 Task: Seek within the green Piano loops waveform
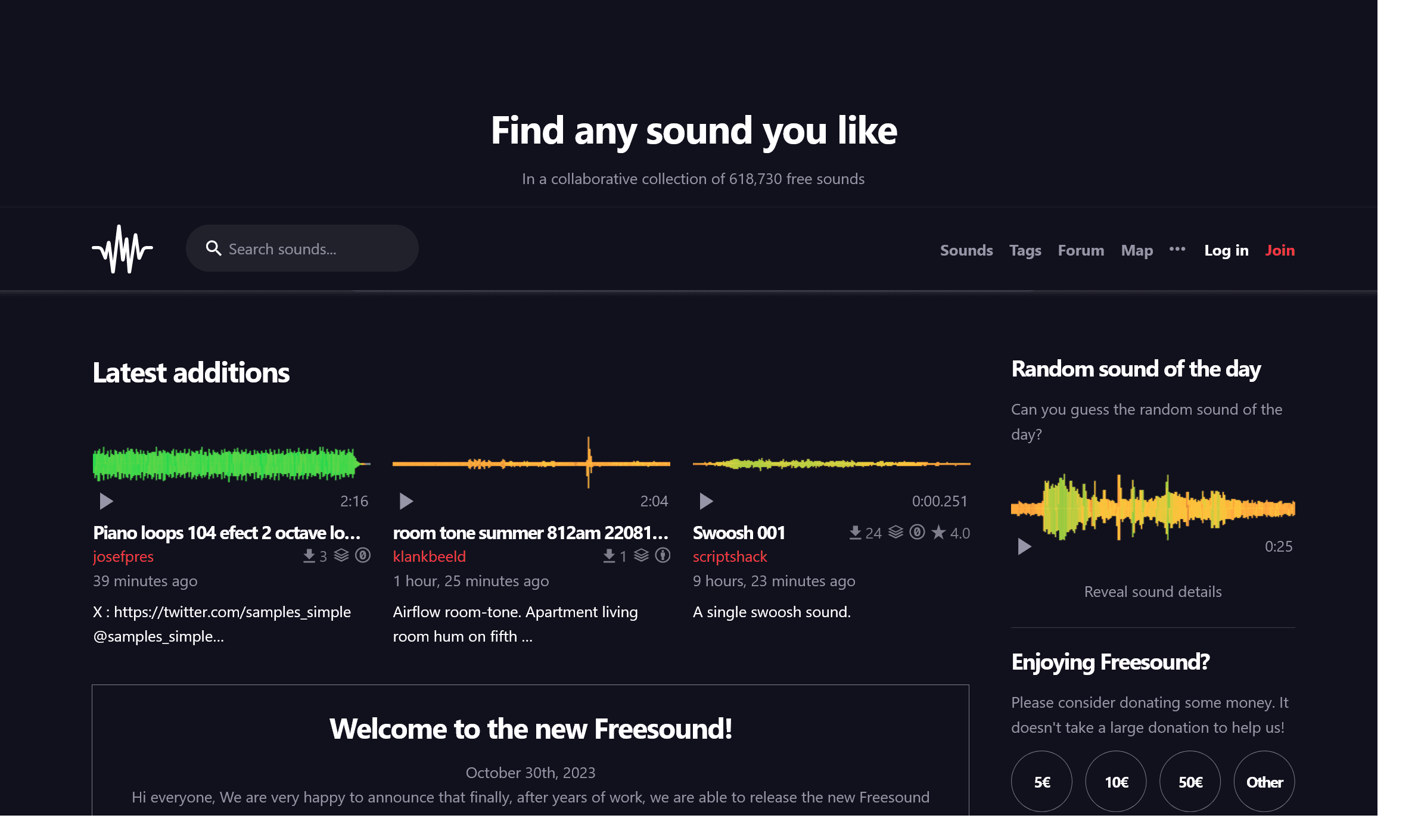[x=232, y=463]
